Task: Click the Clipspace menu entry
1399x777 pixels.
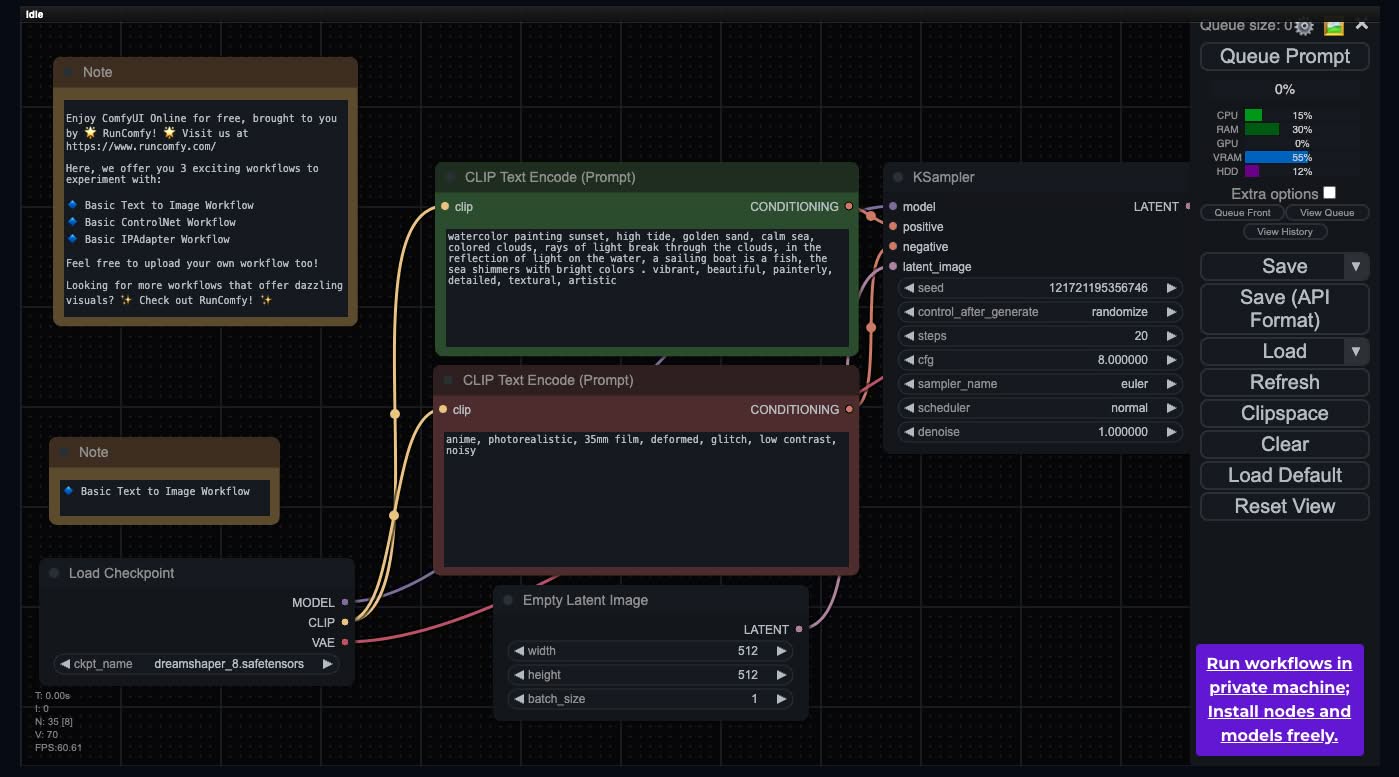Action: [1284, 413]
